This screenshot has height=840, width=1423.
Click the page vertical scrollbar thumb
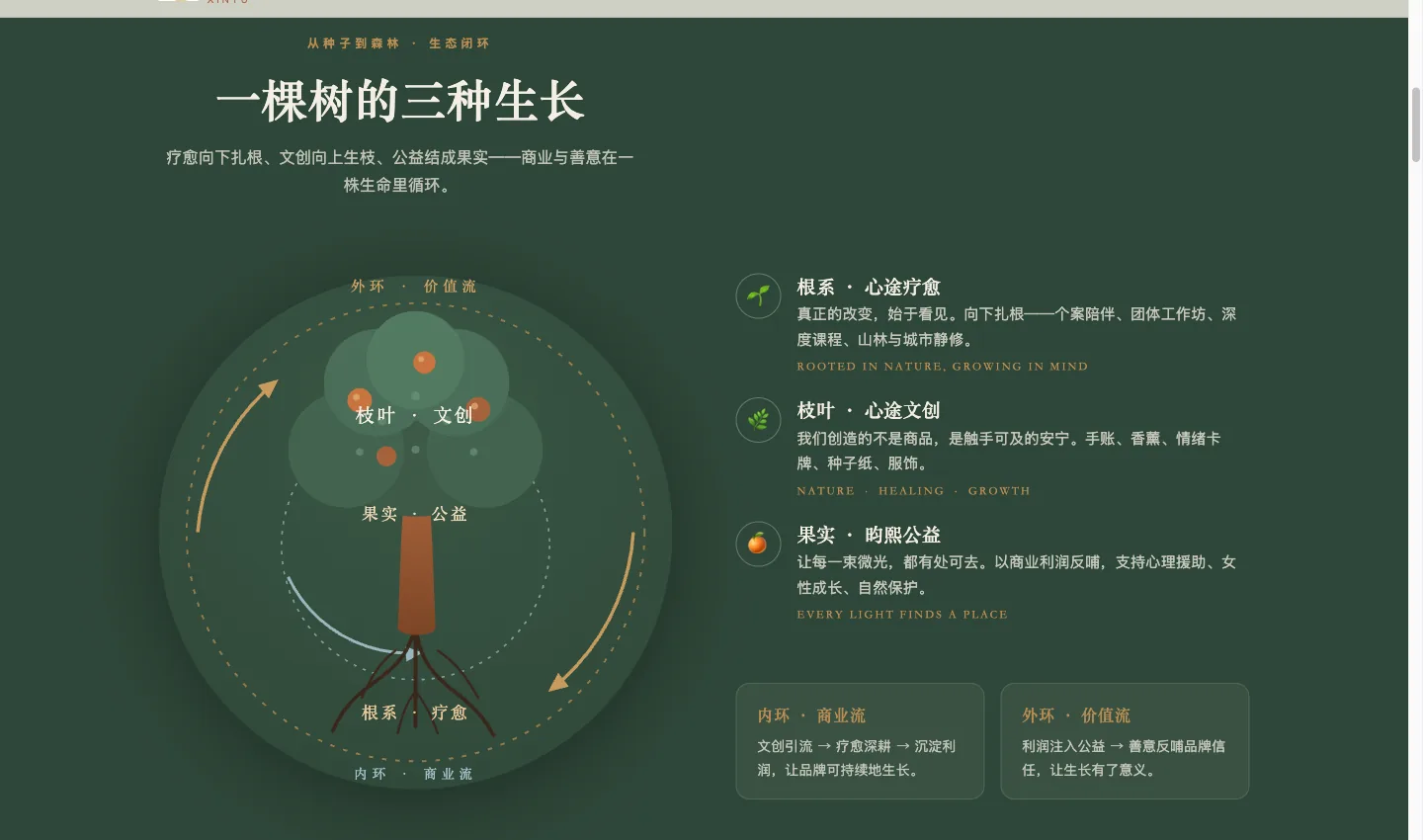coord(1415,124)
